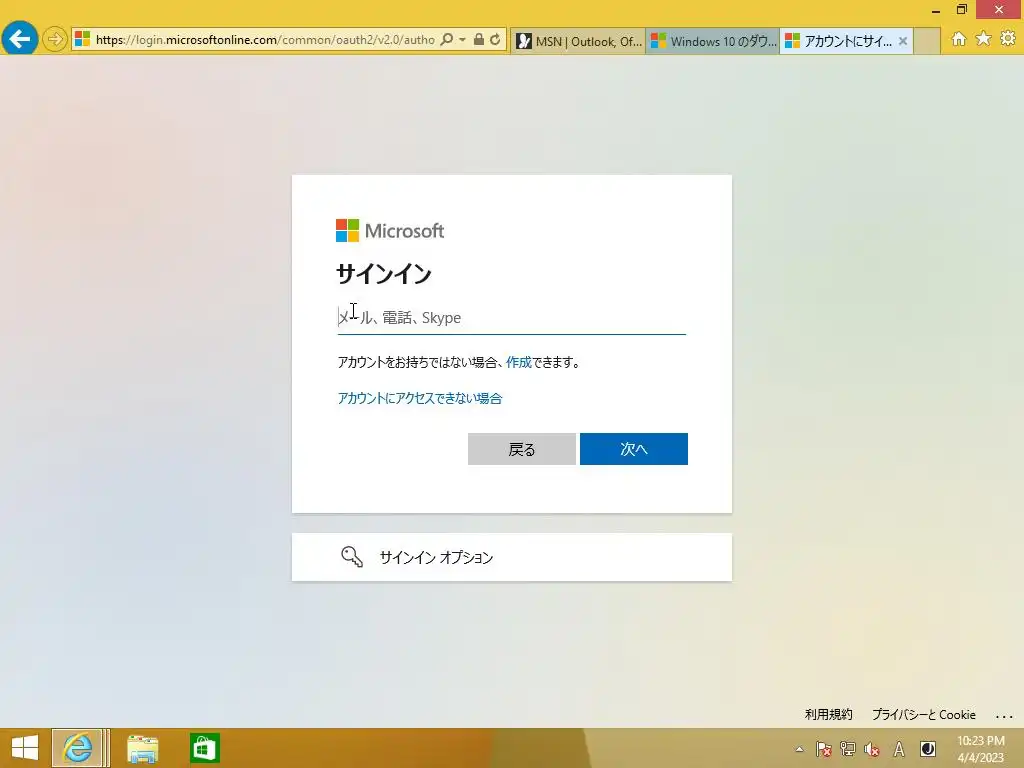Screen dimensions: 1024x768
Task: Open the プライバシーと Cookie link
Action: pyautogui.click(x=923, y=714)
